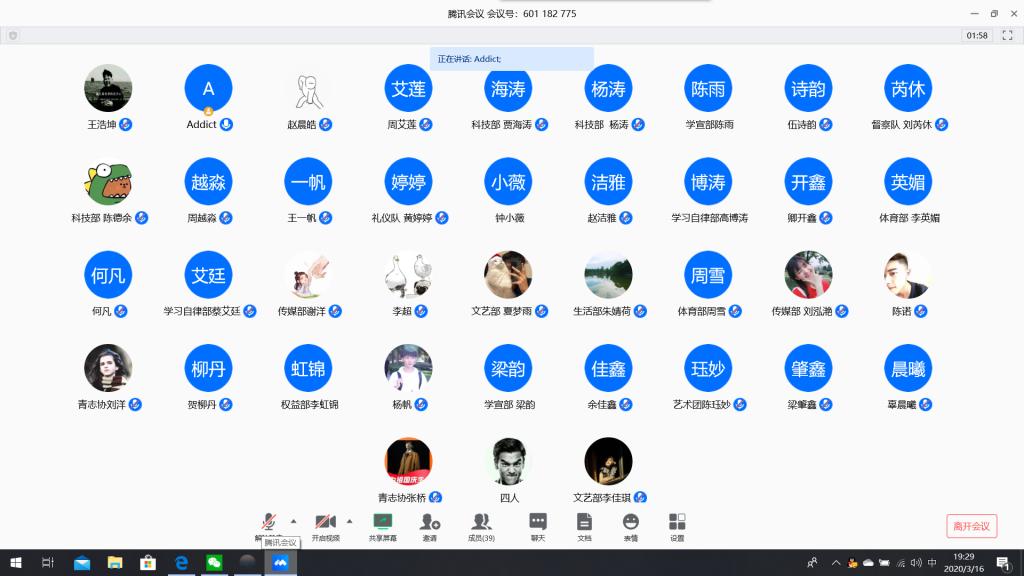Expand video options arrow beside camera
This screenshot has width=1024, height=576.
pyautogui.click(x=349, y=521)
